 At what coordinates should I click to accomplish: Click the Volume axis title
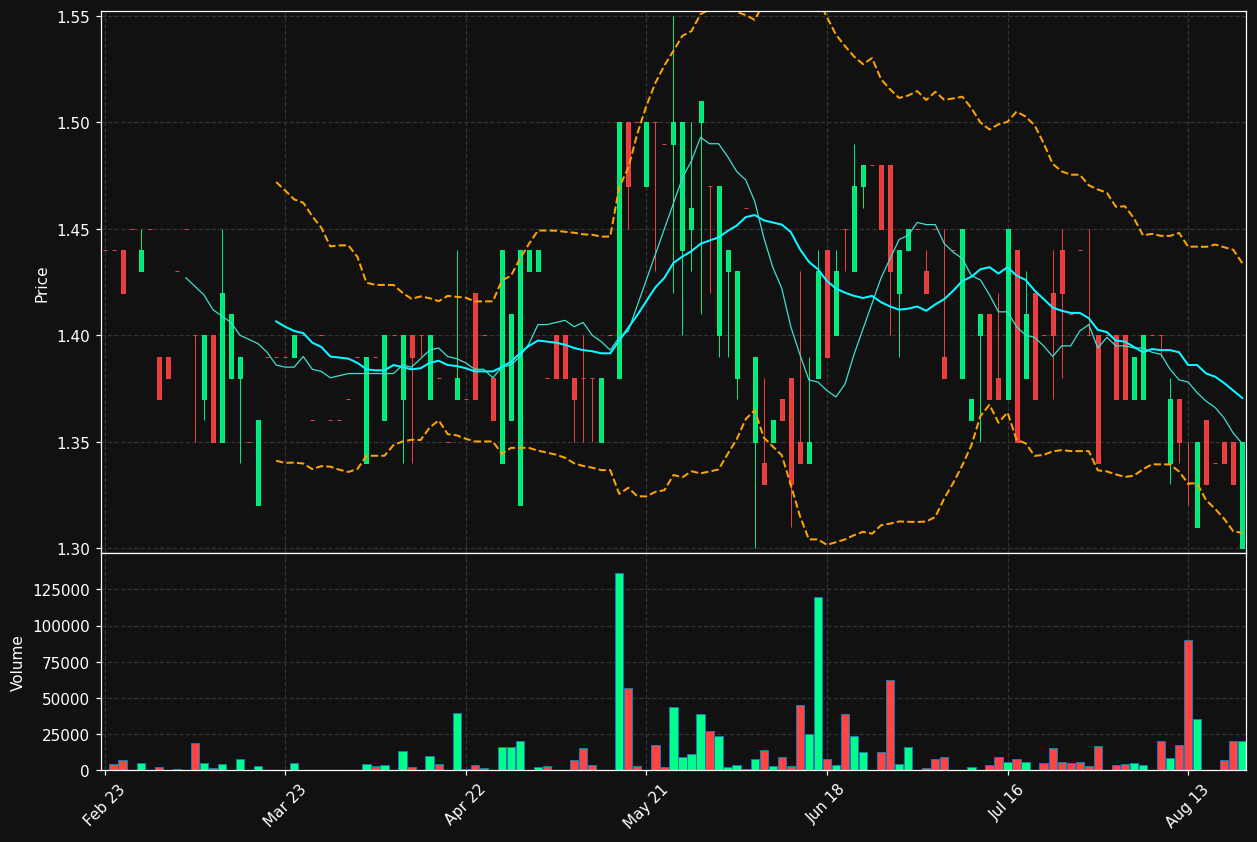[17, 663]
